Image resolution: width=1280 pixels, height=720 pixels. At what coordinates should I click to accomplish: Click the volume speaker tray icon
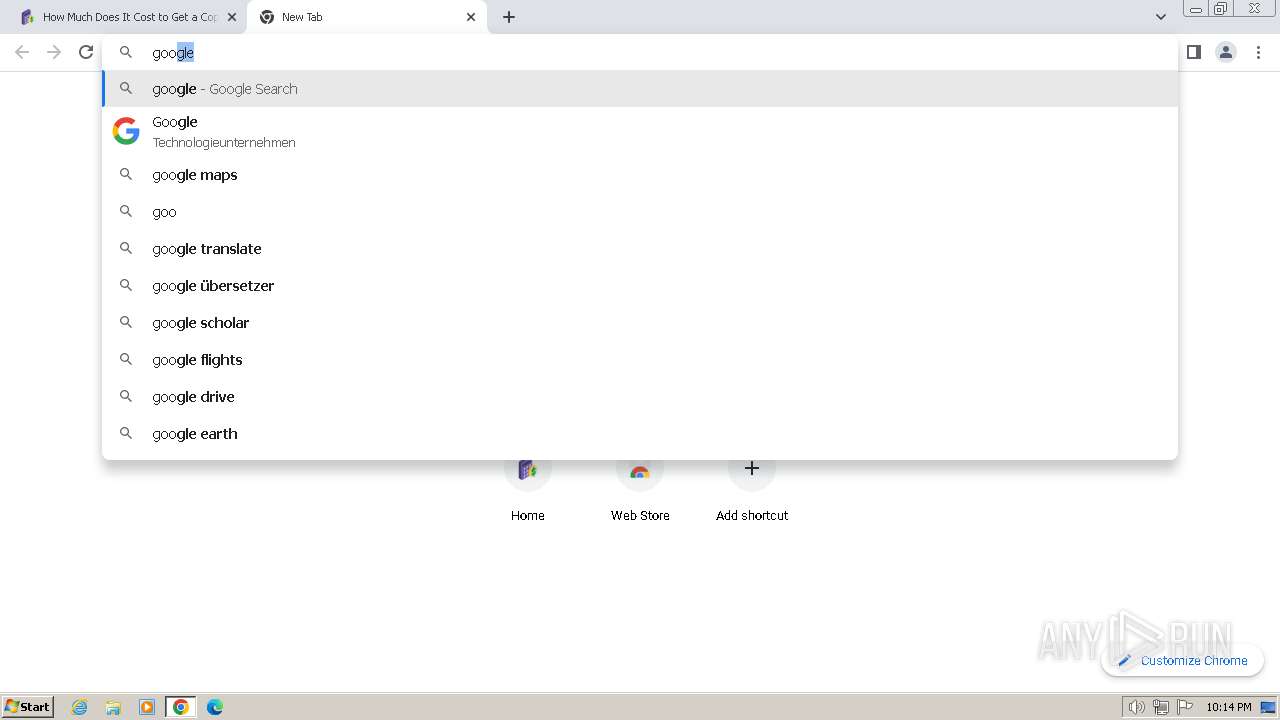(1136, 707)
